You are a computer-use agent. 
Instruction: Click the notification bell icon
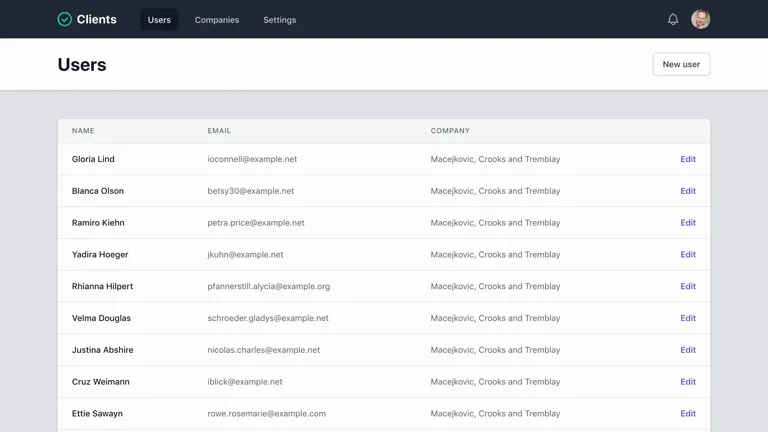coord(673,20)
